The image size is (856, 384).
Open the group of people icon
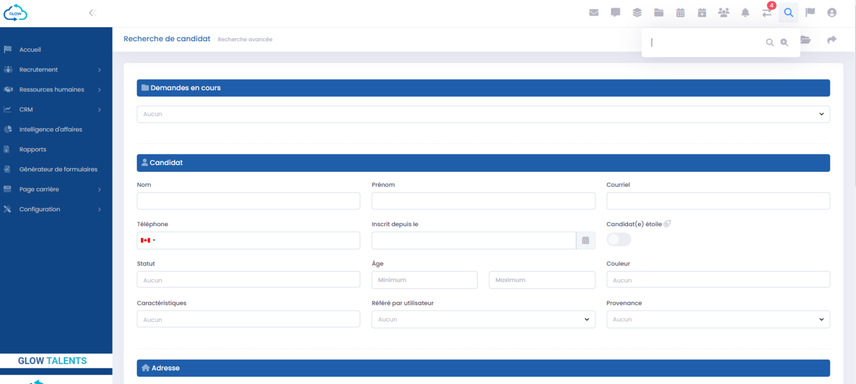tap(724, 13)
